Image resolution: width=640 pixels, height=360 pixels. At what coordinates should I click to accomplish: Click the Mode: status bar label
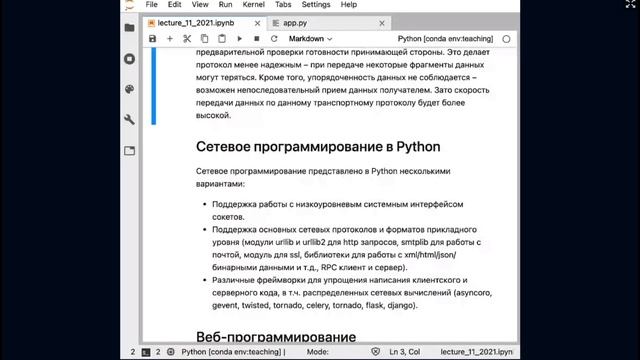coord(318,352)
